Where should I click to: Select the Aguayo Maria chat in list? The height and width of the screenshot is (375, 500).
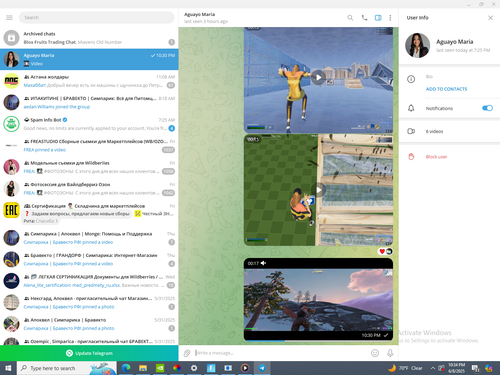[89, 59]
